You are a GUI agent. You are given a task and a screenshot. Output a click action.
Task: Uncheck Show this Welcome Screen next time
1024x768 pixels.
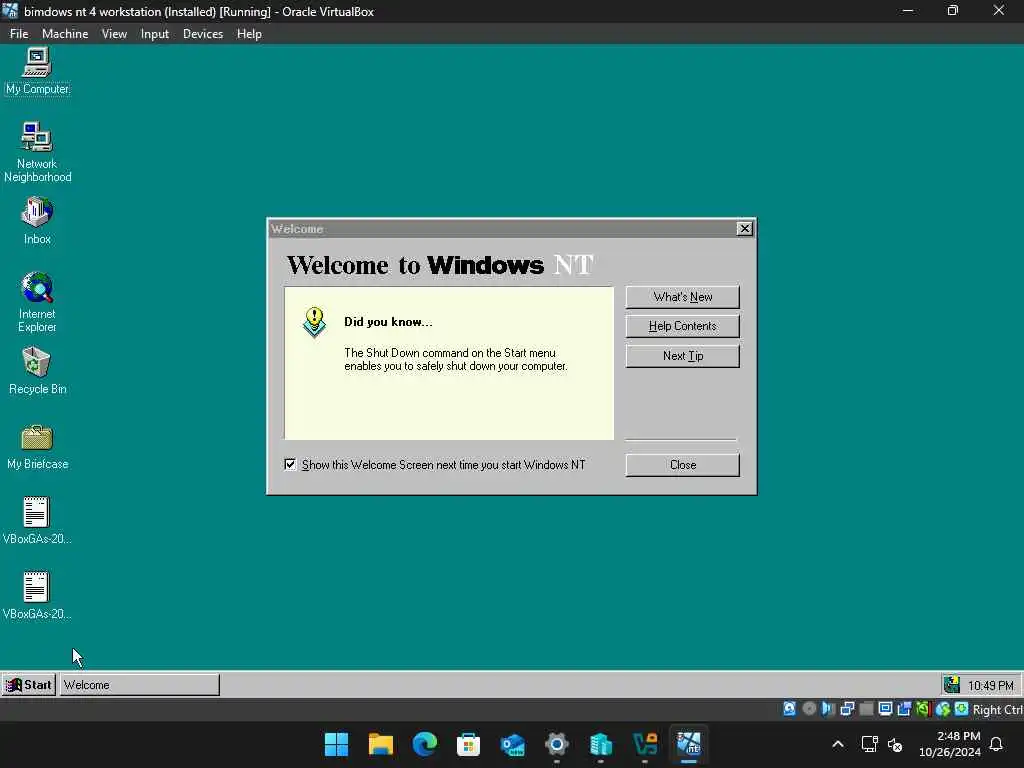[290, 464]
